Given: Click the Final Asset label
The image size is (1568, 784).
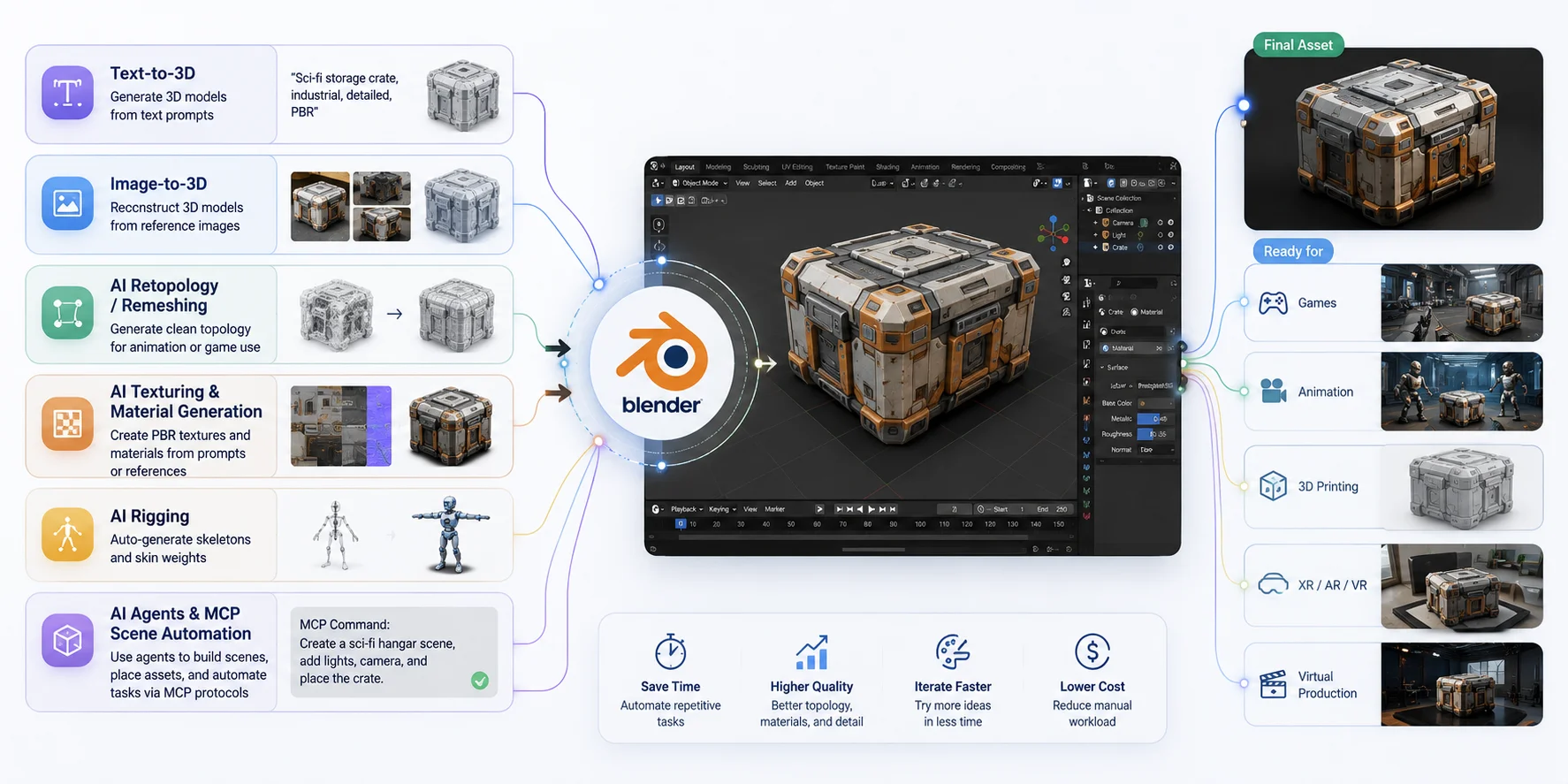Looking at the screenshot, I should click(1298, 45).
